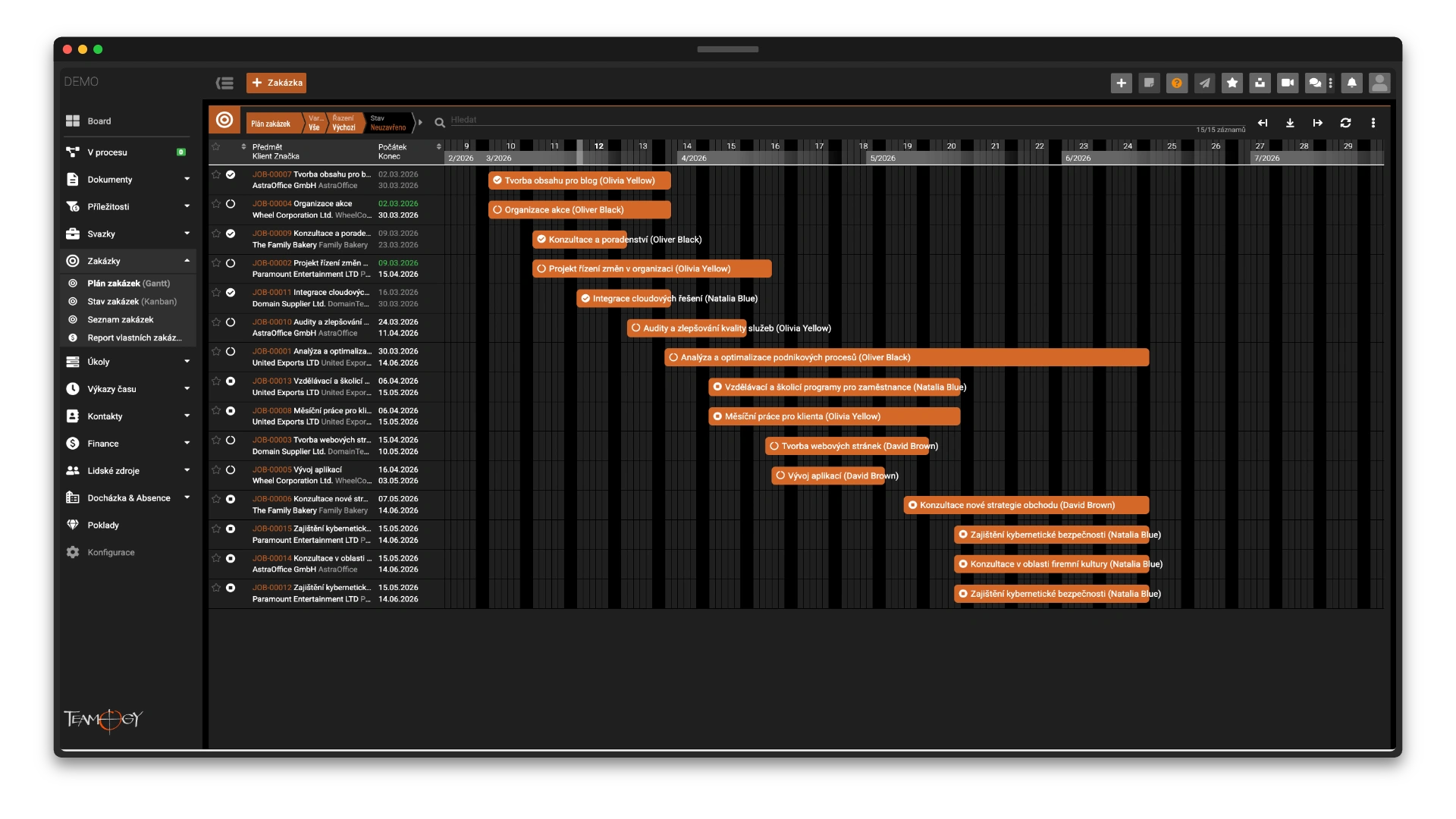Screen dimensions: 1456x819
Task: Open the search field magnifier icon
Action: (x=440, y=121)
